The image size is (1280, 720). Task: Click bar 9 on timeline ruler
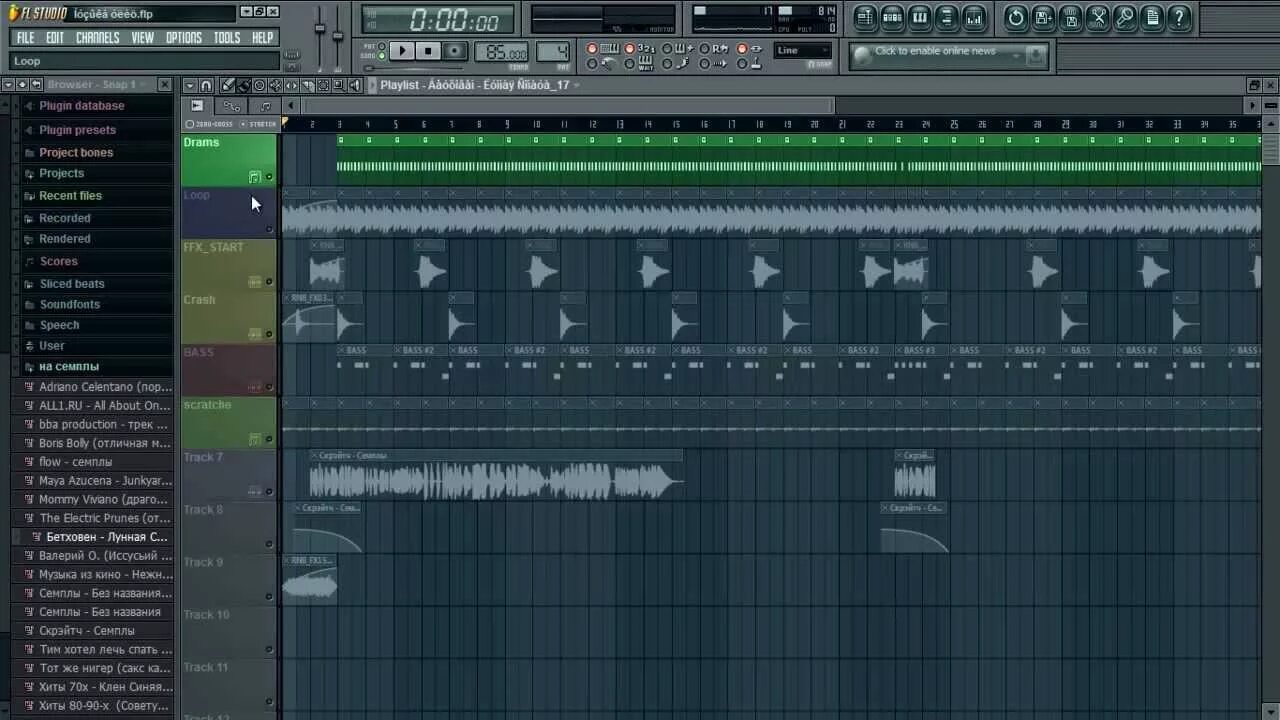click(508, 124)
